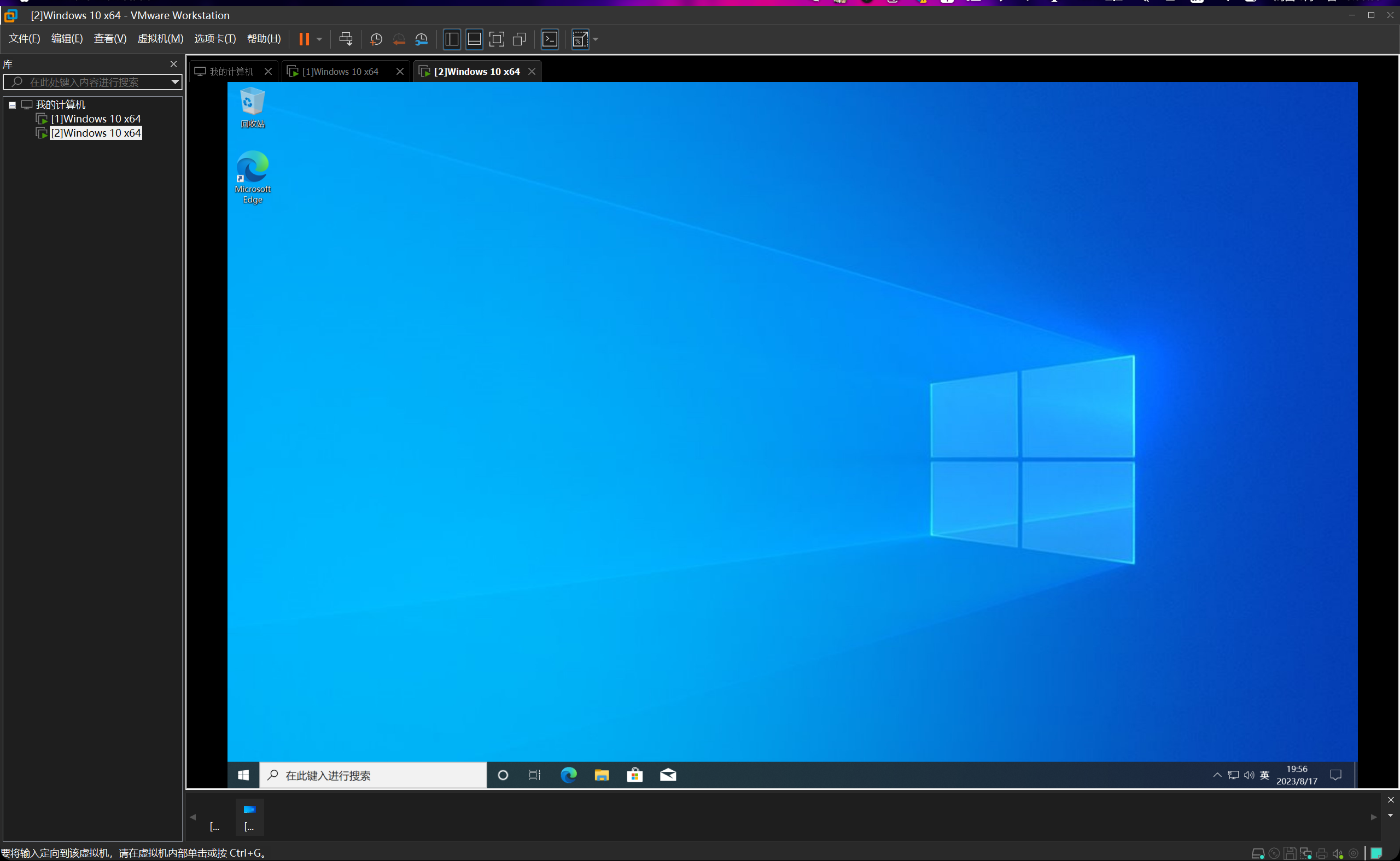
Task: Click the stretch guest display icon
Action: 580,39
